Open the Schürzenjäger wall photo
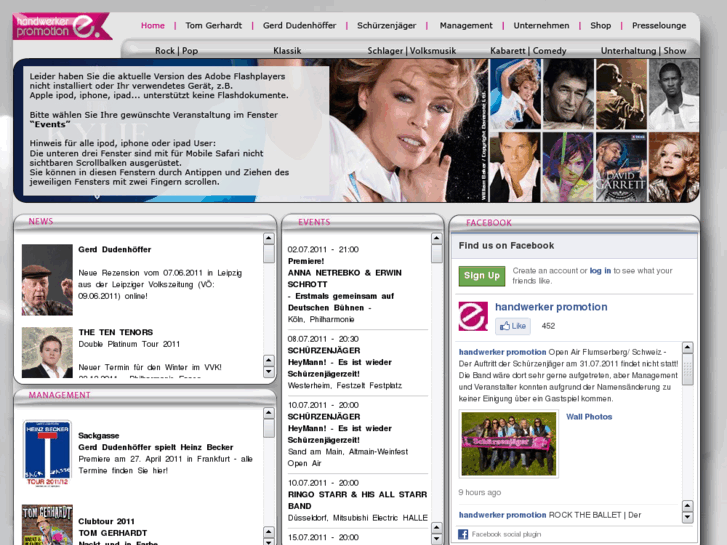Viewport: 727px width, 545px height. 509,443
